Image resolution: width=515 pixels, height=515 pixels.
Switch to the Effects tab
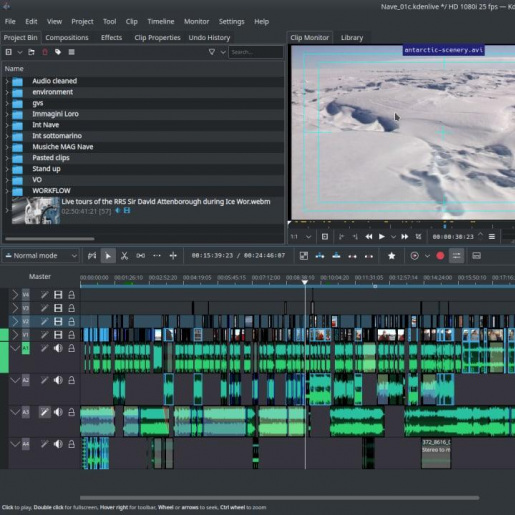(111, 38)
